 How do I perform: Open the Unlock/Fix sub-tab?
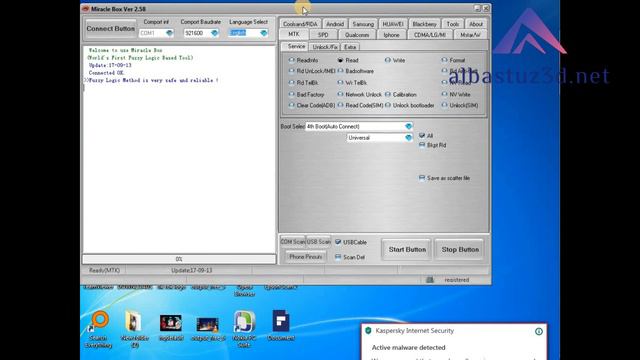324,47
